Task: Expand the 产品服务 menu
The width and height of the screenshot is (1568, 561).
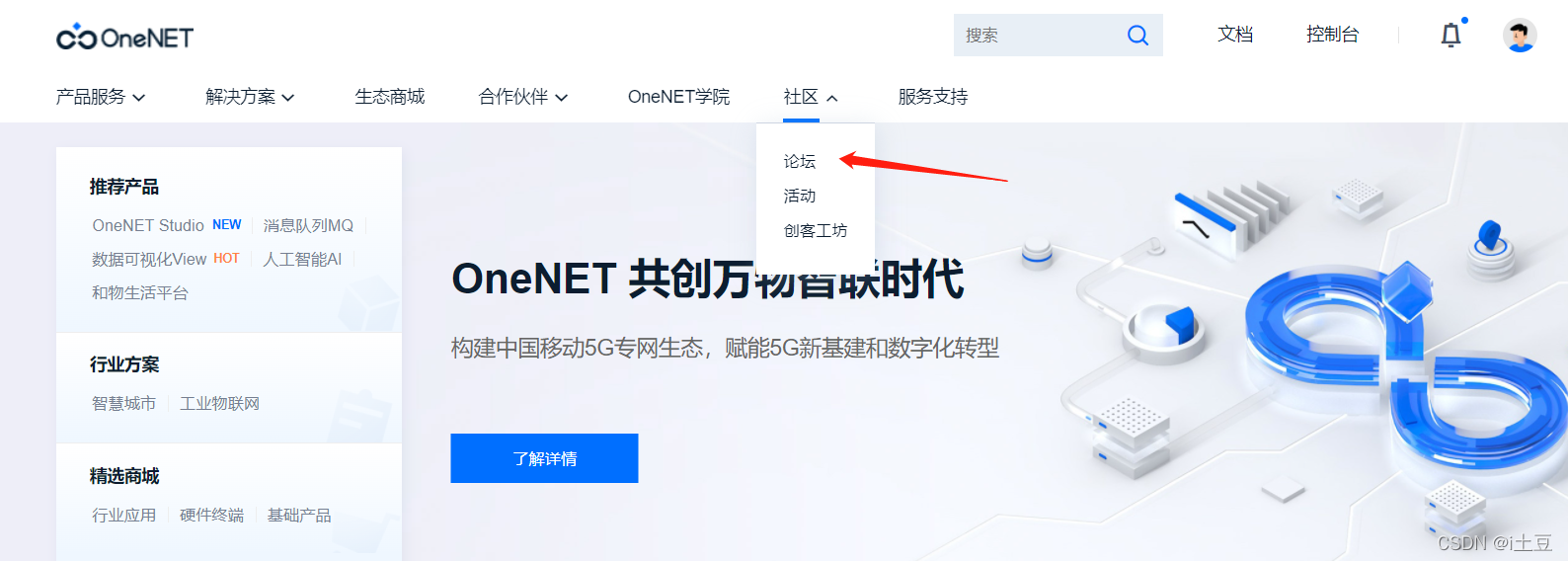Action: (101, 97)
